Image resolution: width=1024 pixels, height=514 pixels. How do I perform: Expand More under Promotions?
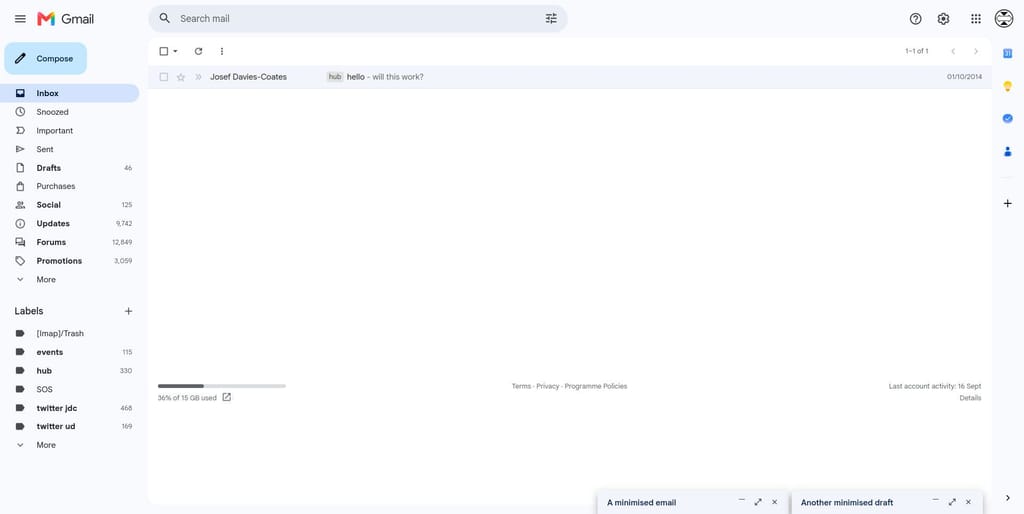(70, 280)
